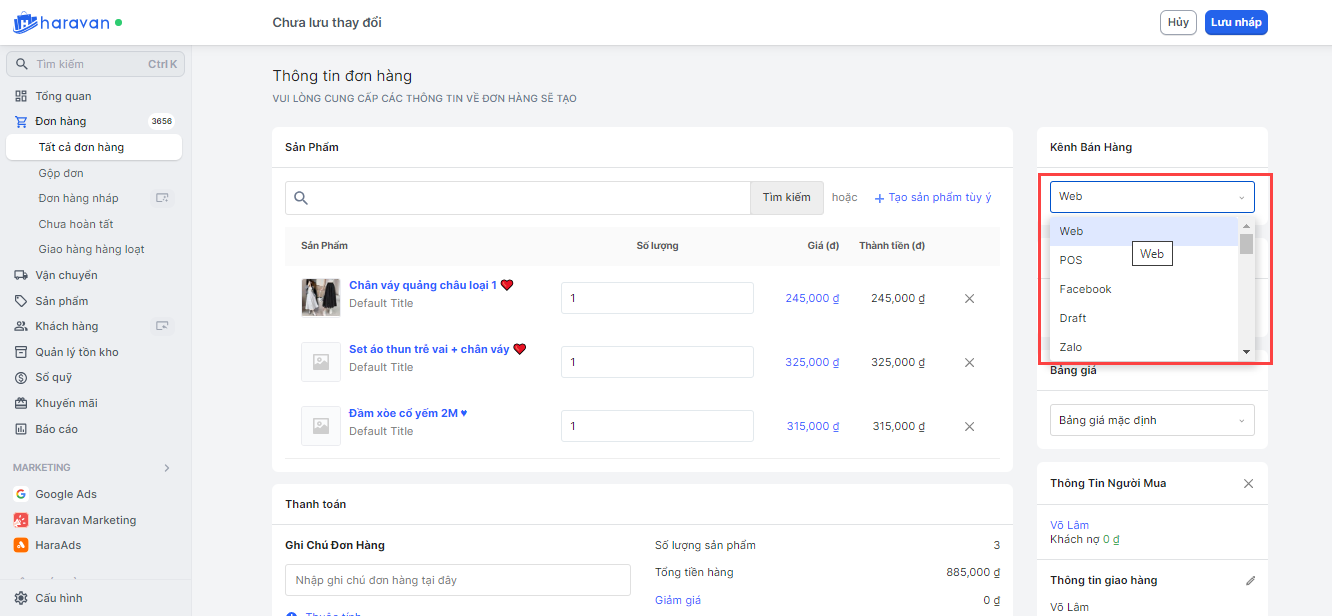Click the Lưu nháp button
Viewport: 1332px width, 616px height.
pyautogui.click(x=1236, y=22)
